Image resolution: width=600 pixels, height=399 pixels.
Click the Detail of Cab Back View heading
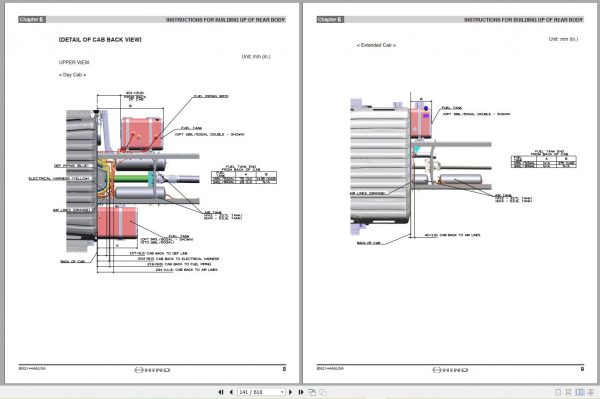click(x=100, y=39)
